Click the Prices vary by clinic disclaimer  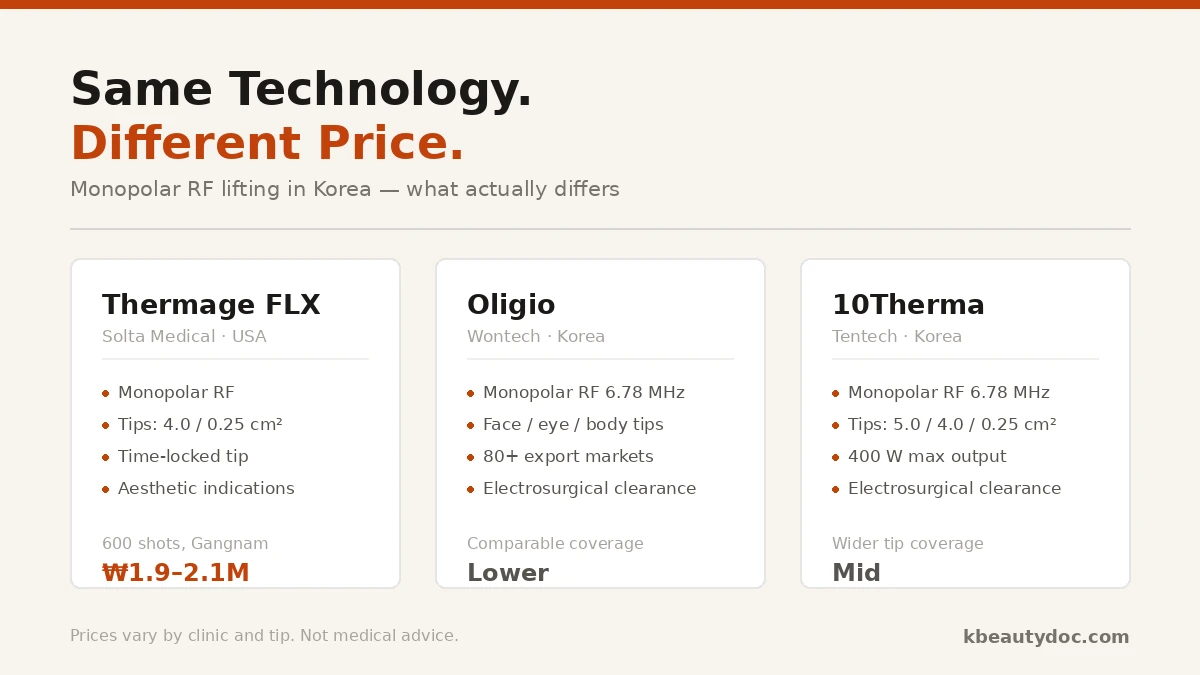click(264, 636)
